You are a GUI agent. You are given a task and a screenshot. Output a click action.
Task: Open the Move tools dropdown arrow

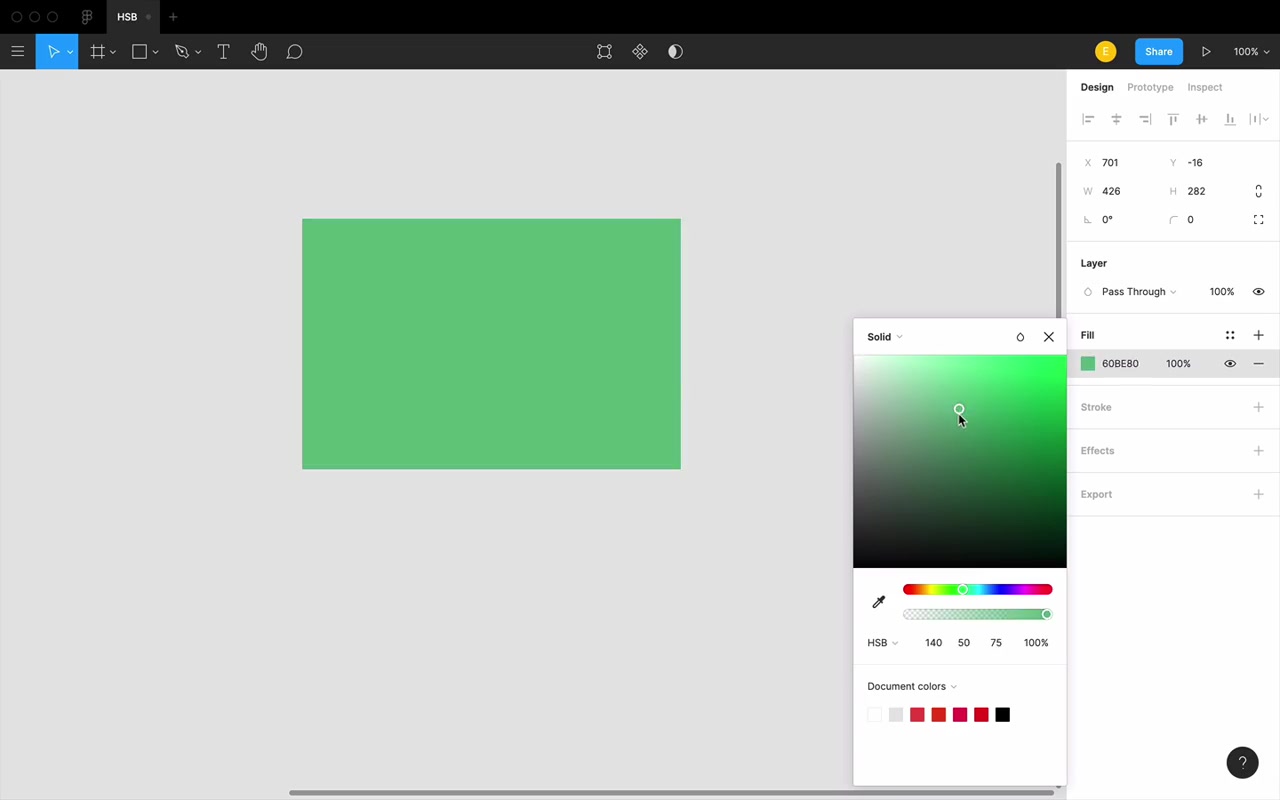(x=70, y=52)
